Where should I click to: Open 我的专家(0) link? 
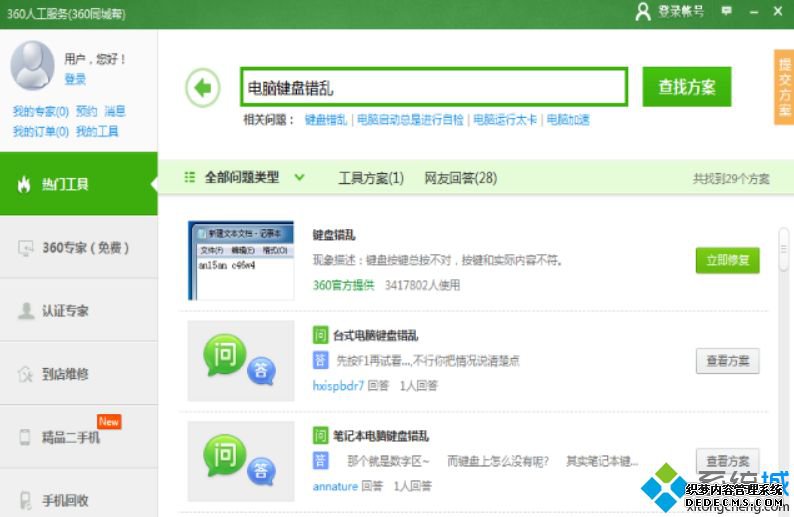click(x=41, y=111)
